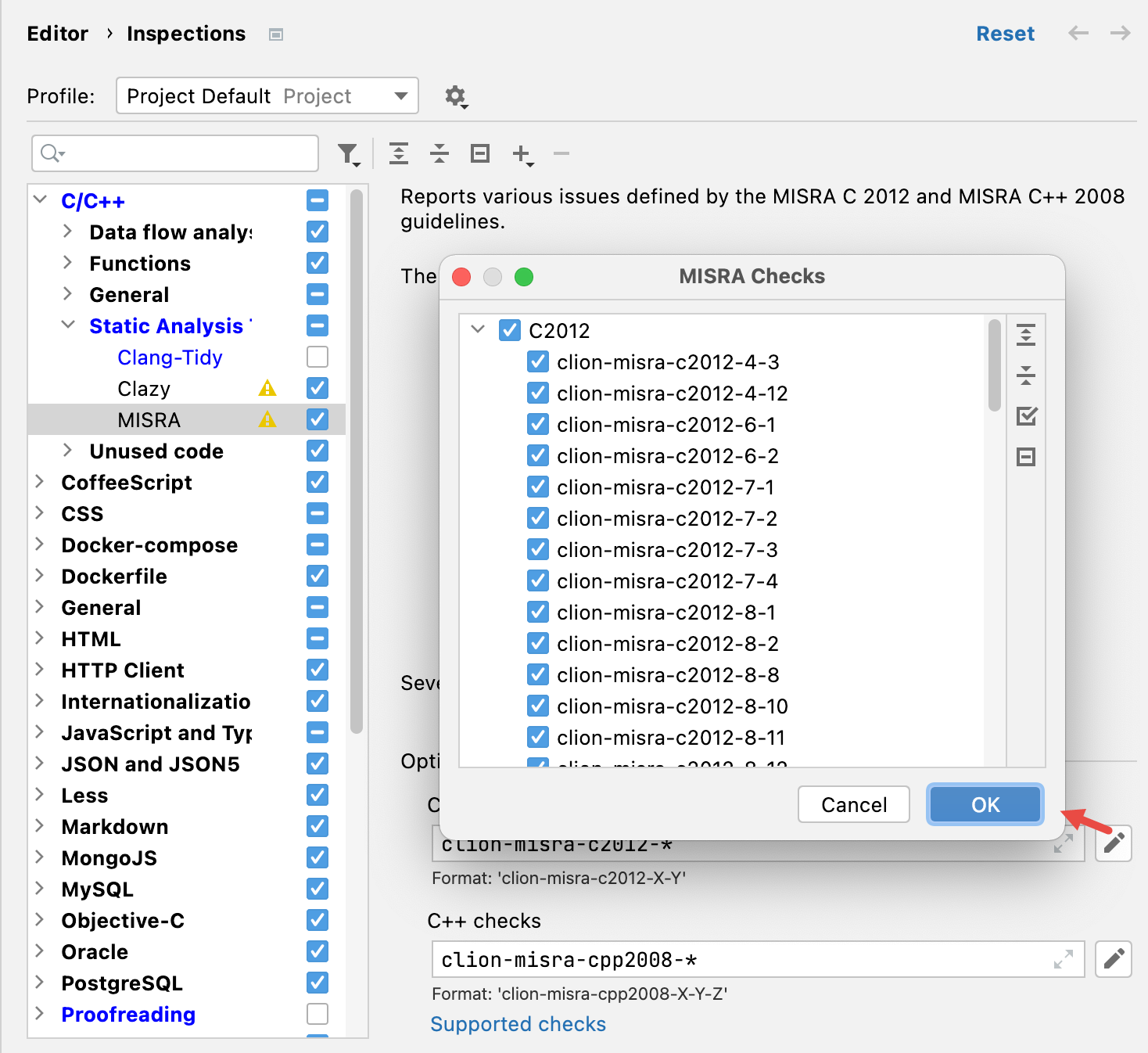Toggle the Clang-Tidy inspection checkbox

click(317, 357)
